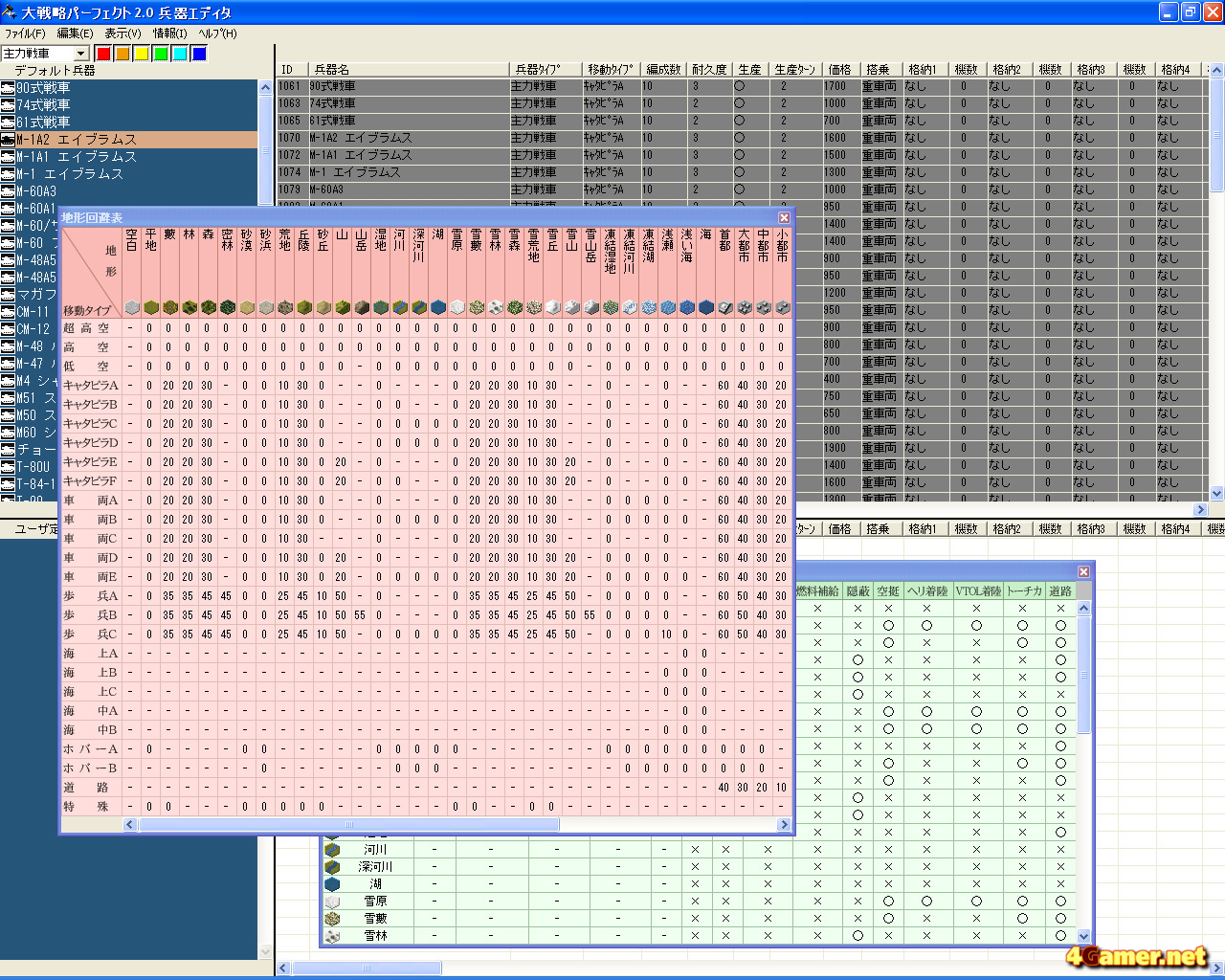Click the 耐久度 column header
Screen dimensions: 1225x980
(709, 69)
